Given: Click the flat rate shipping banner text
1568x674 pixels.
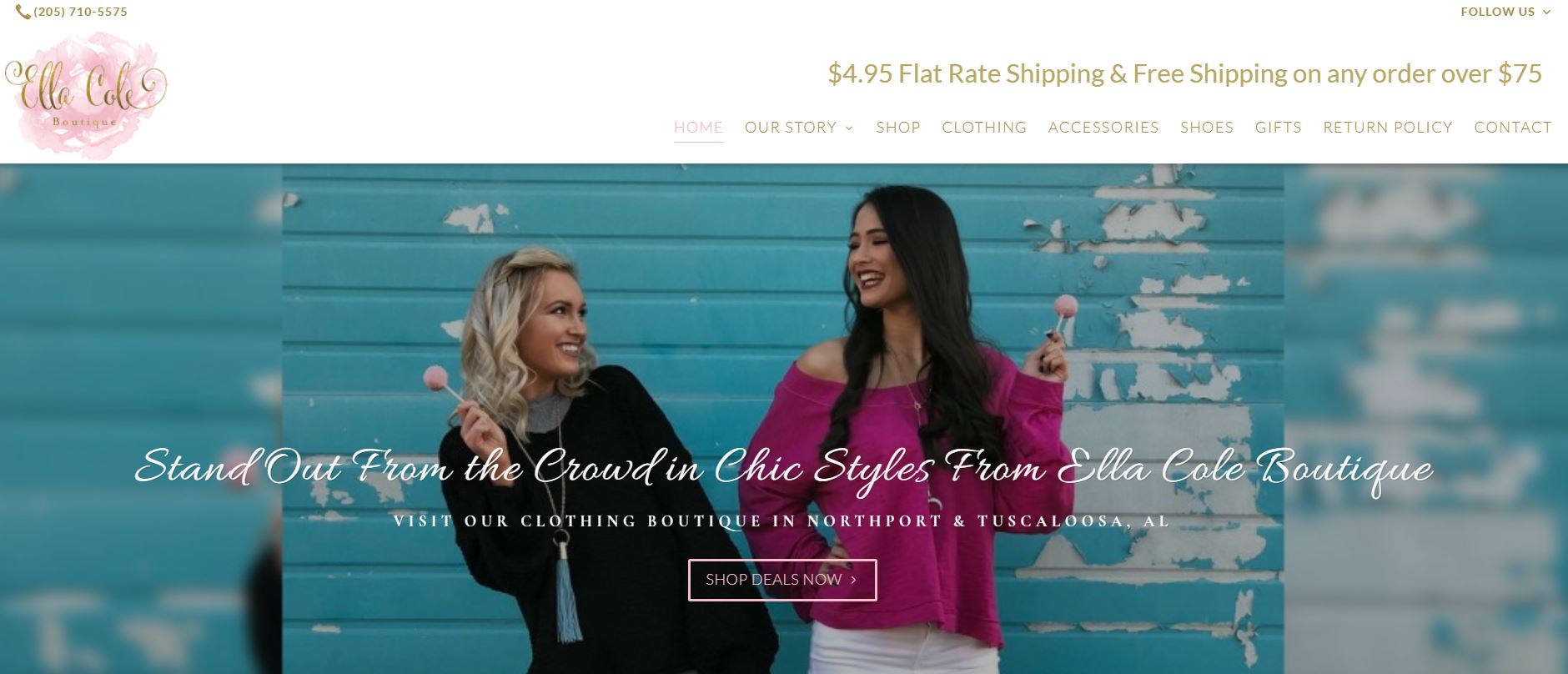Looking at the screenshot, I should click(1184, 73).
